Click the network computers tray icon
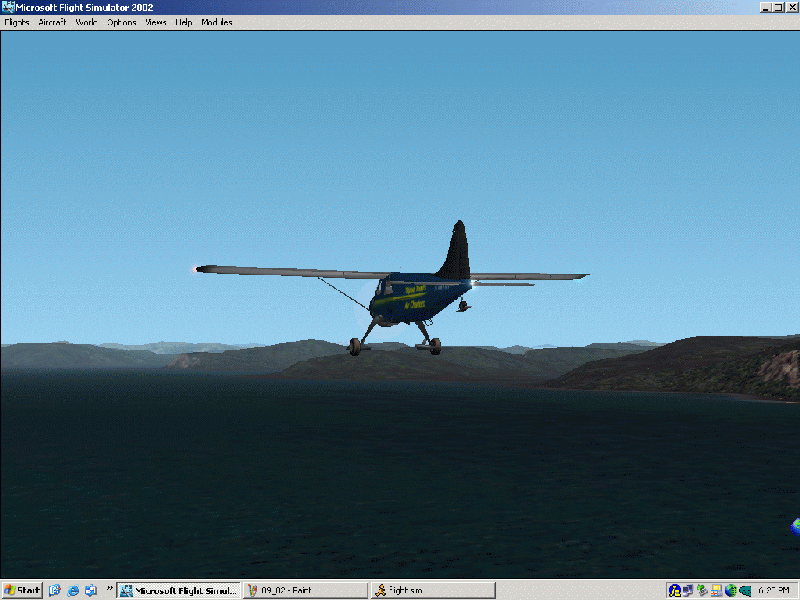This screenshot has width=800, height=600. 688,590
